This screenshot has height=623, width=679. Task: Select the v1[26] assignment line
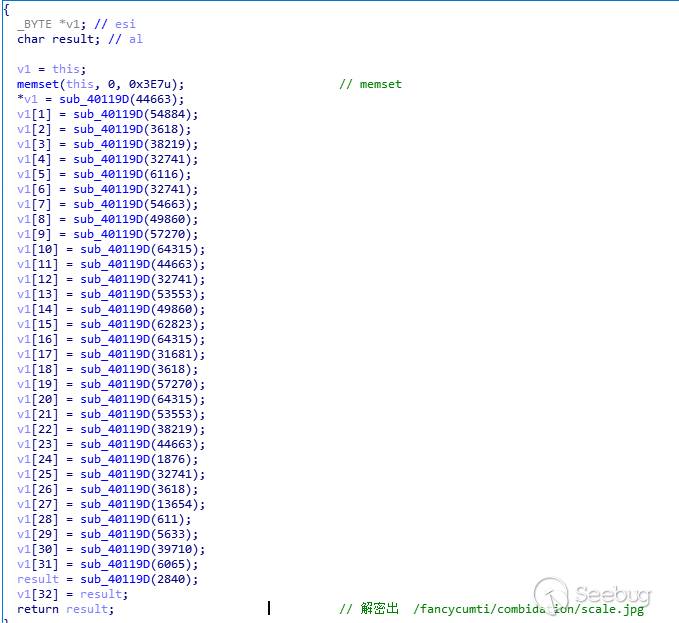(107, 490)
